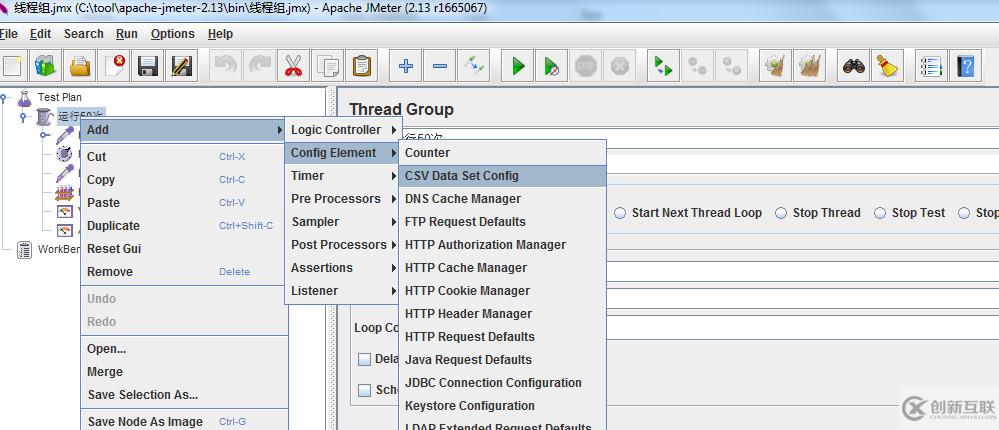Click Start no pauses icon
The height and width of the screenshot is (430, 999).
551,66
